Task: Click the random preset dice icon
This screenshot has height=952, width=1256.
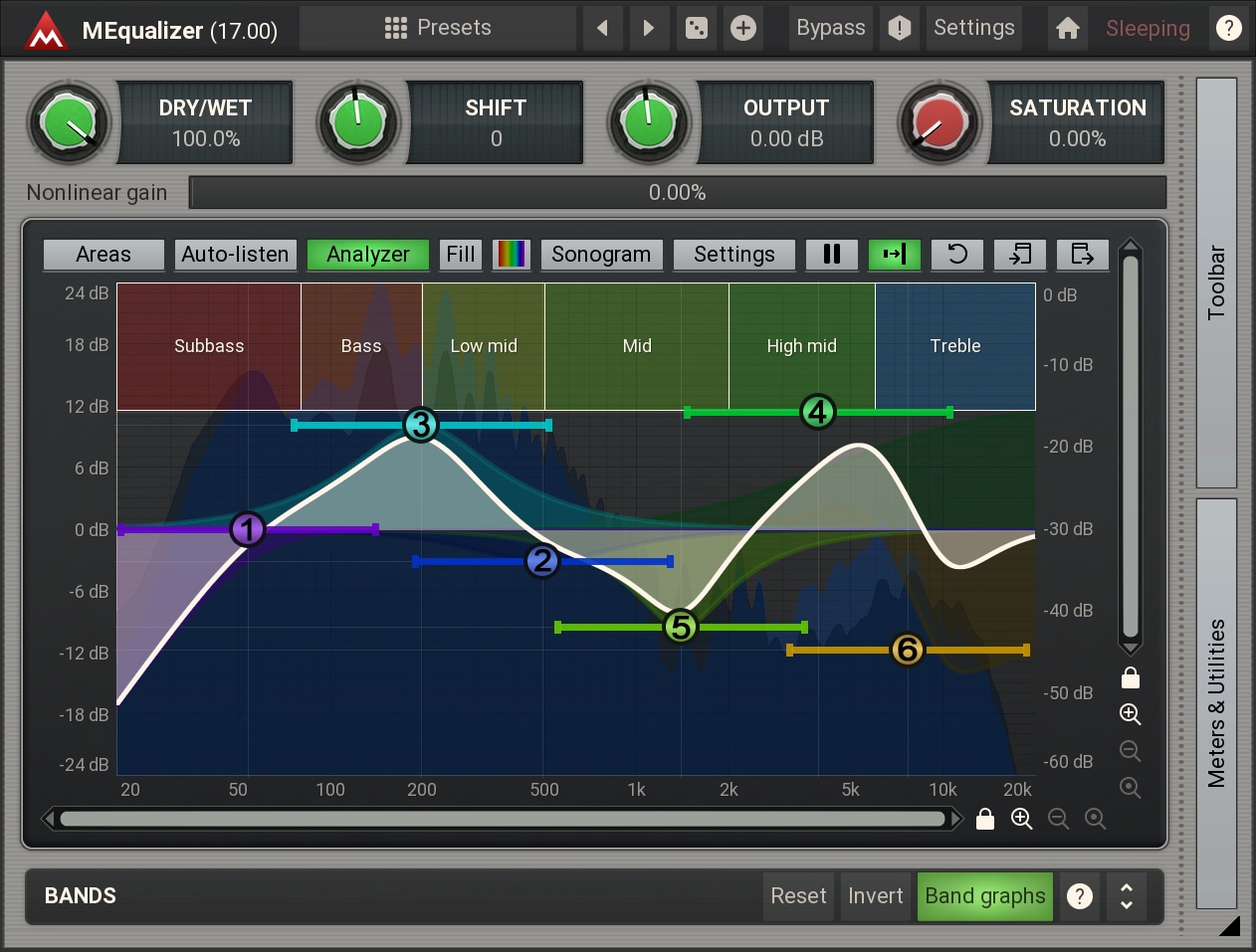Action: 697,28
